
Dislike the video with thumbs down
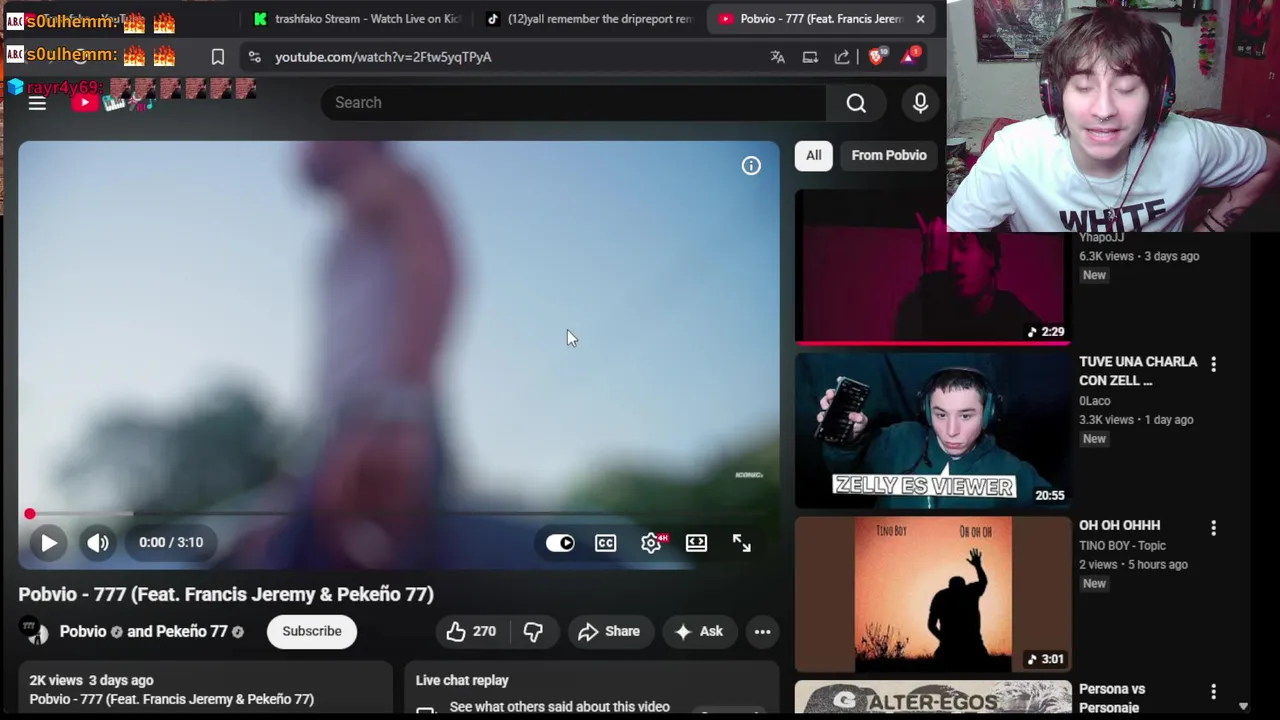click(x=533, y=631)
